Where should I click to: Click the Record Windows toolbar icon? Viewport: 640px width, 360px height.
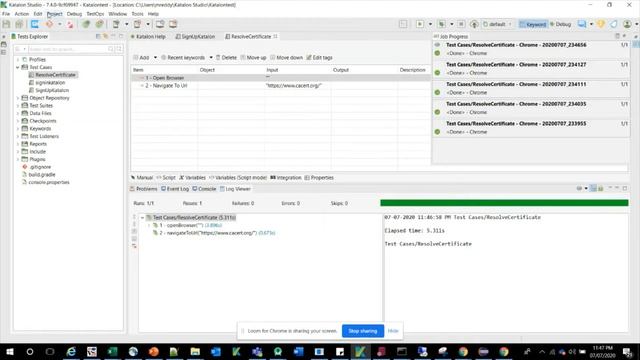pyautogui.click(x=160, y=24)
